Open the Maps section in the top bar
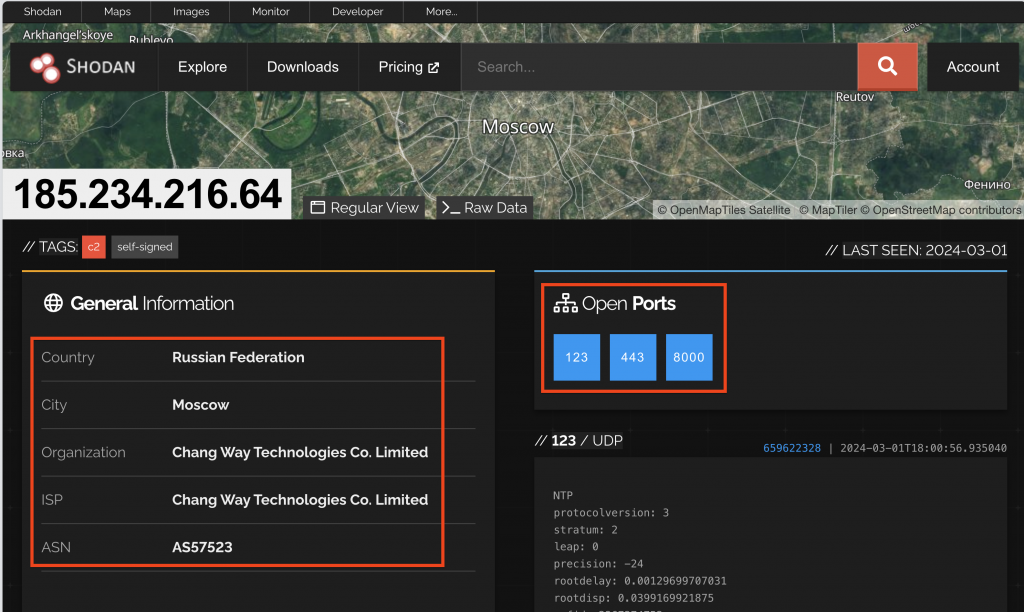Viewport: 1024px width, 612px height. click(115, 11)
